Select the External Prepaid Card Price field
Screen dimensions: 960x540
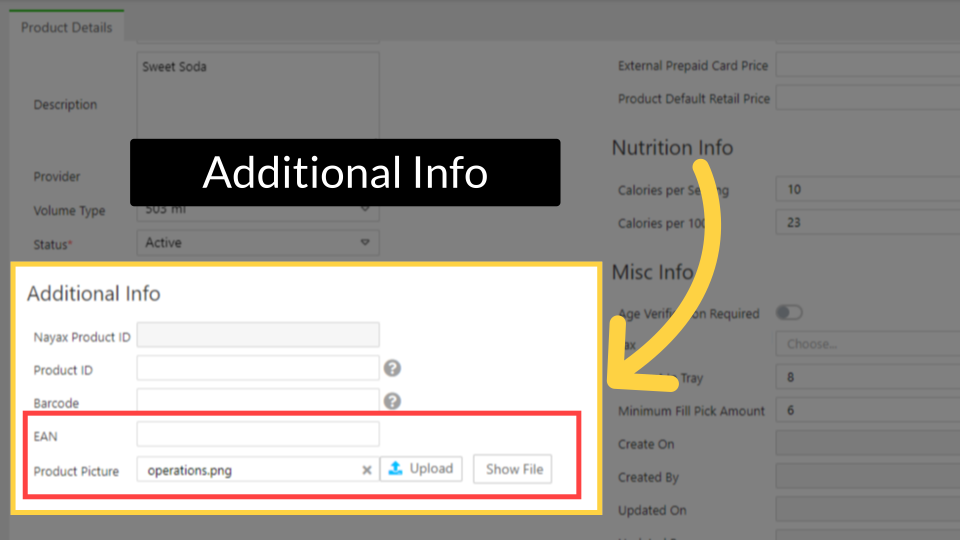click(x=866, y=66)
